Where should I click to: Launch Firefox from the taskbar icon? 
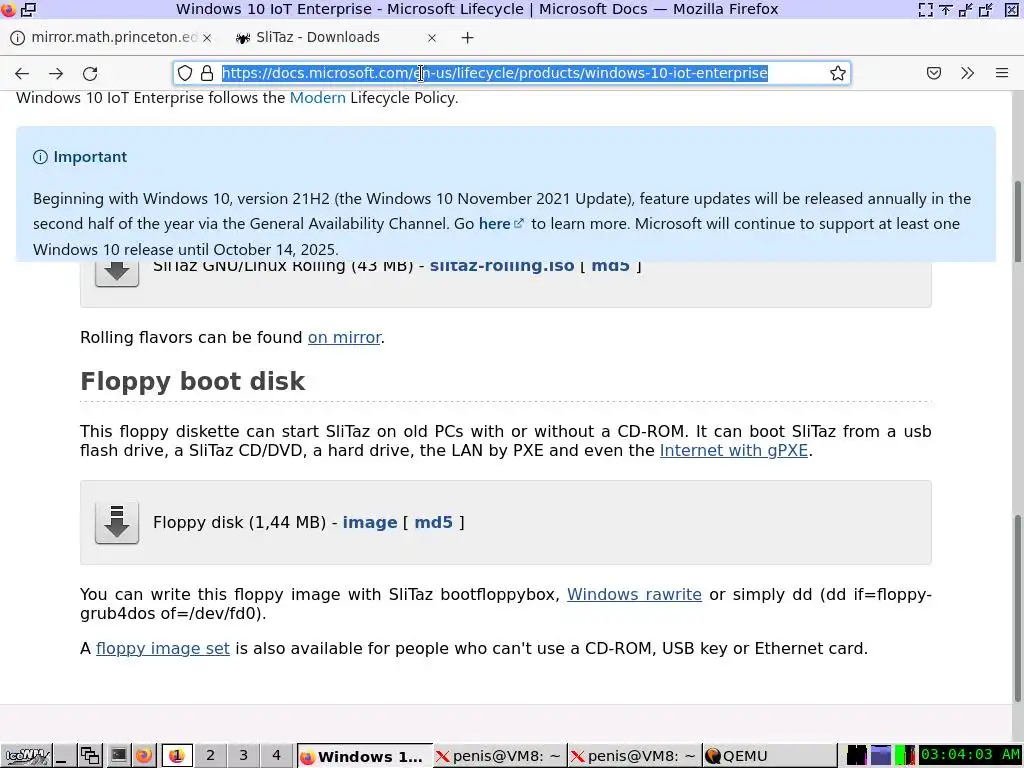pyautogui.click(x=144, y=756)
